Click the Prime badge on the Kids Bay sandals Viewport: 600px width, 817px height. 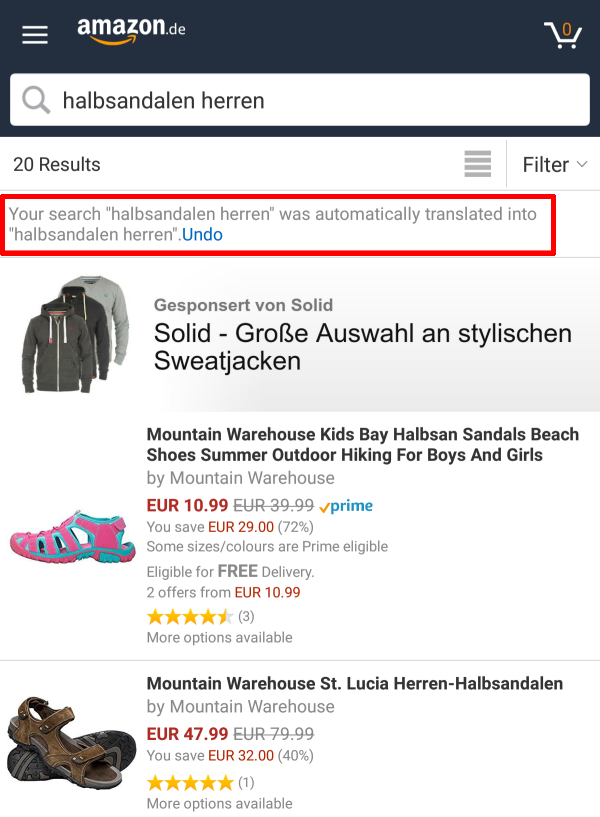point(345,506)
